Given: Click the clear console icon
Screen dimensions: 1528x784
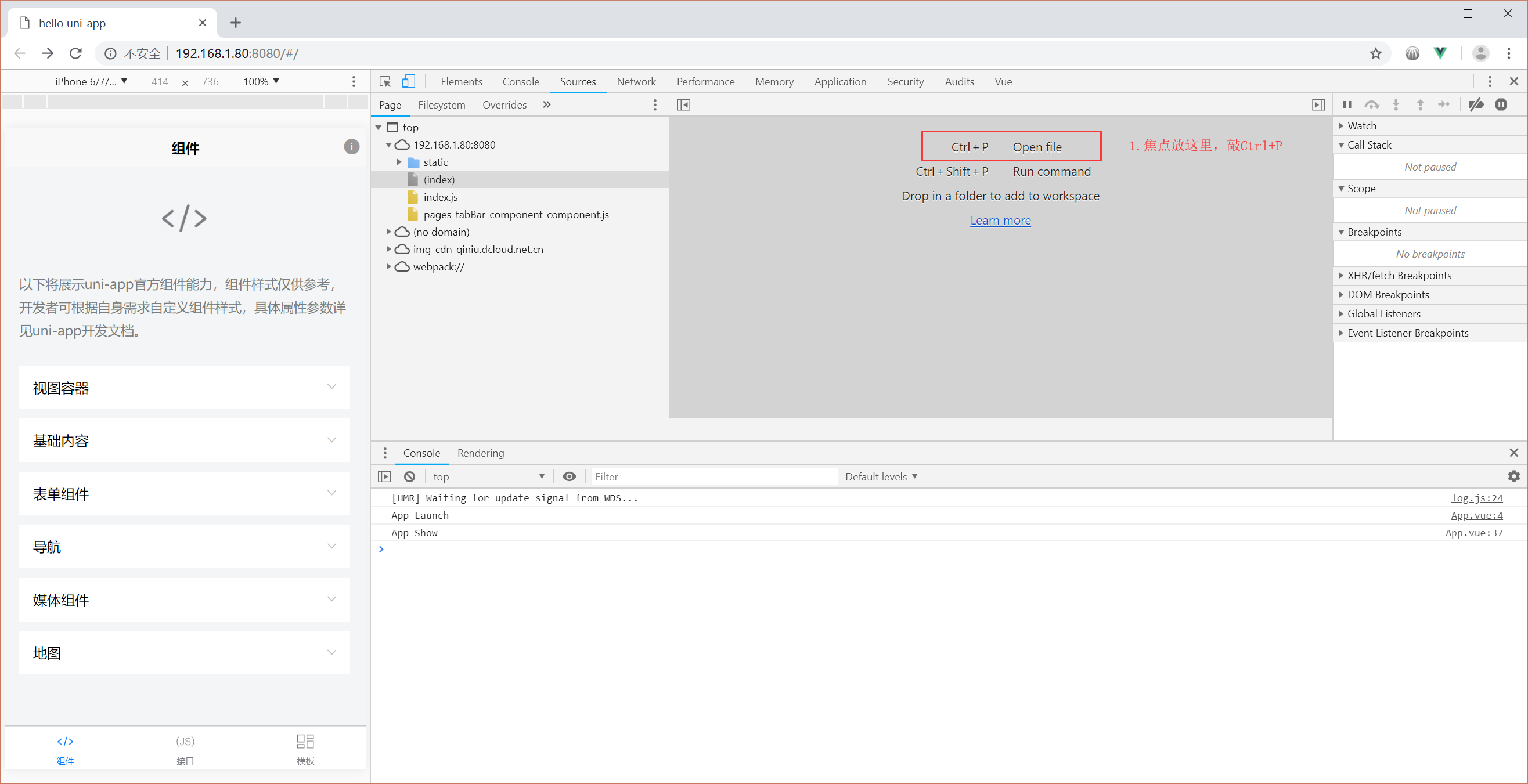Looking at the screenshot, I should tap(409, 476).
